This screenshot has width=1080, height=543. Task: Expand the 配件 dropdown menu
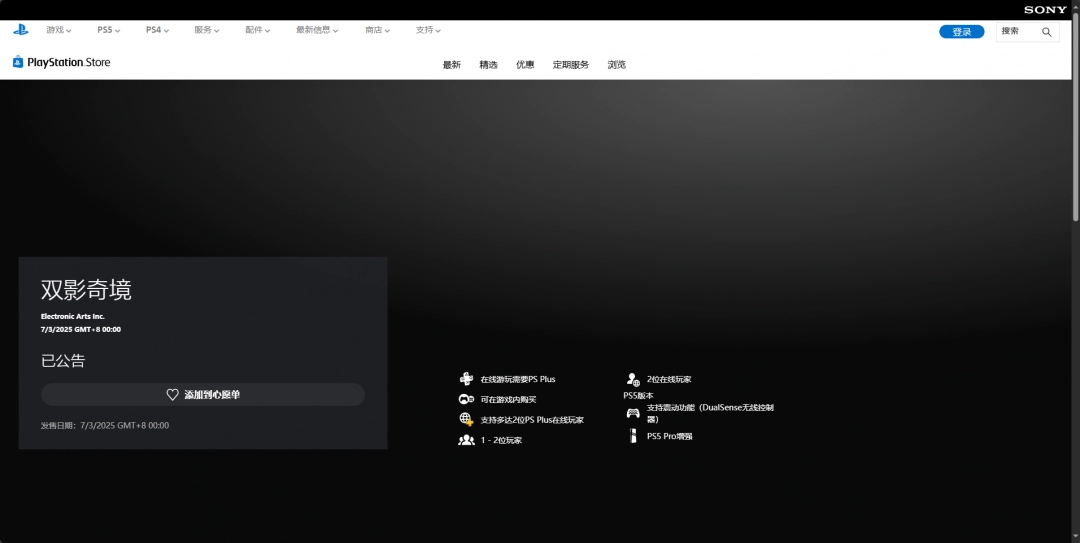coord(257,30)
